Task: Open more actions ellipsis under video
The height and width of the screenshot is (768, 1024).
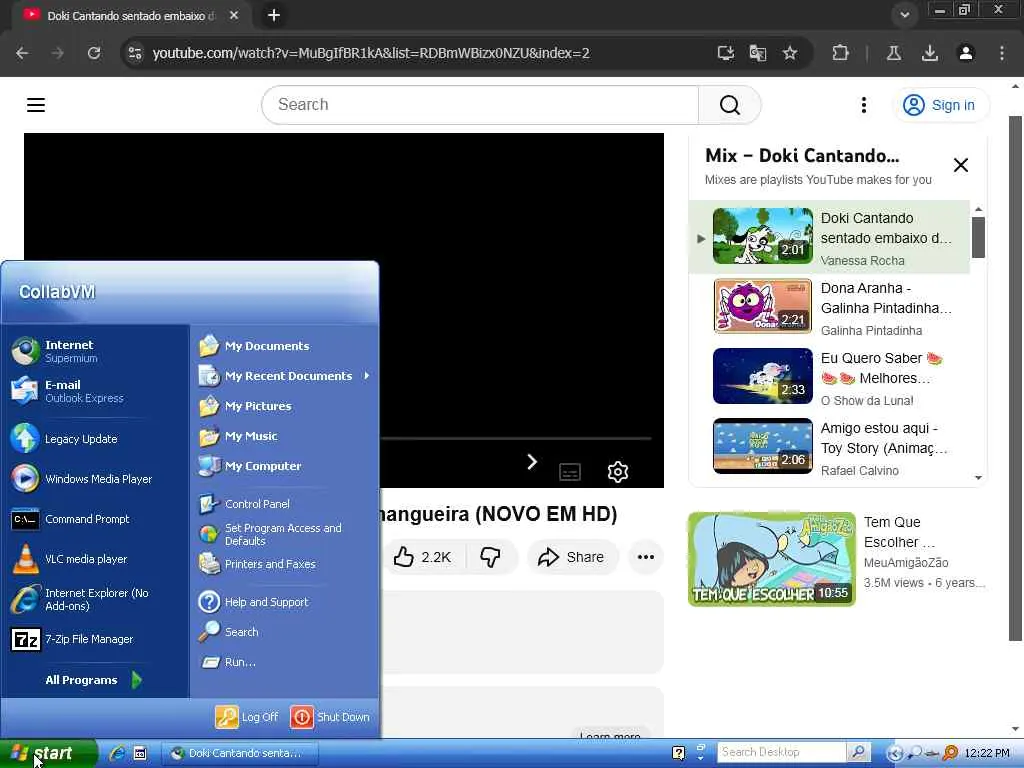Action: coord(645,557)
